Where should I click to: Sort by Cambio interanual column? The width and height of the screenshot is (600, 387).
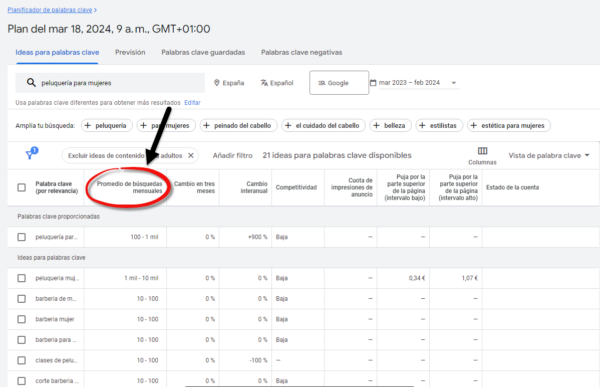click(254, 188)
